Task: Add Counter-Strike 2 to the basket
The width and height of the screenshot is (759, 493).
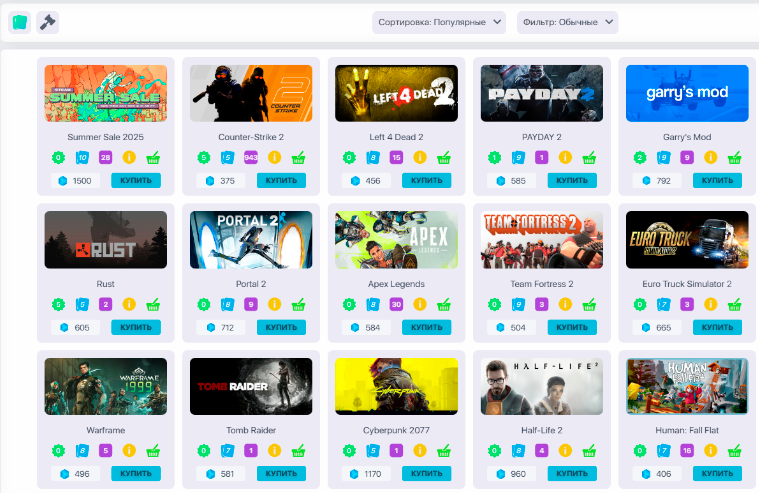Action: coord(298,157)
